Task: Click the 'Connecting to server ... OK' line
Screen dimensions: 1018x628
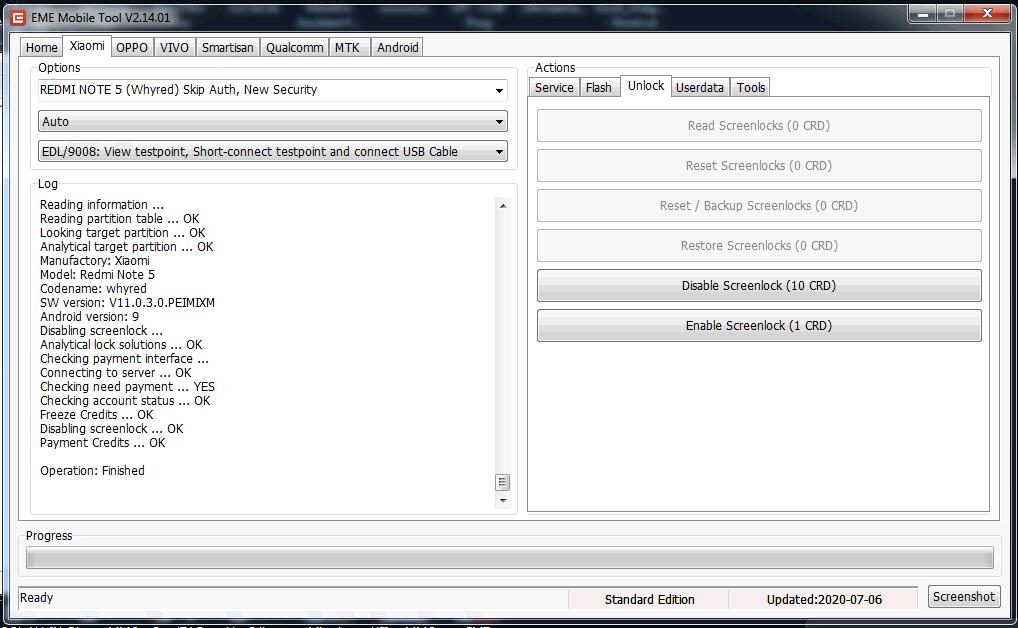Action: tap(116, 373)
